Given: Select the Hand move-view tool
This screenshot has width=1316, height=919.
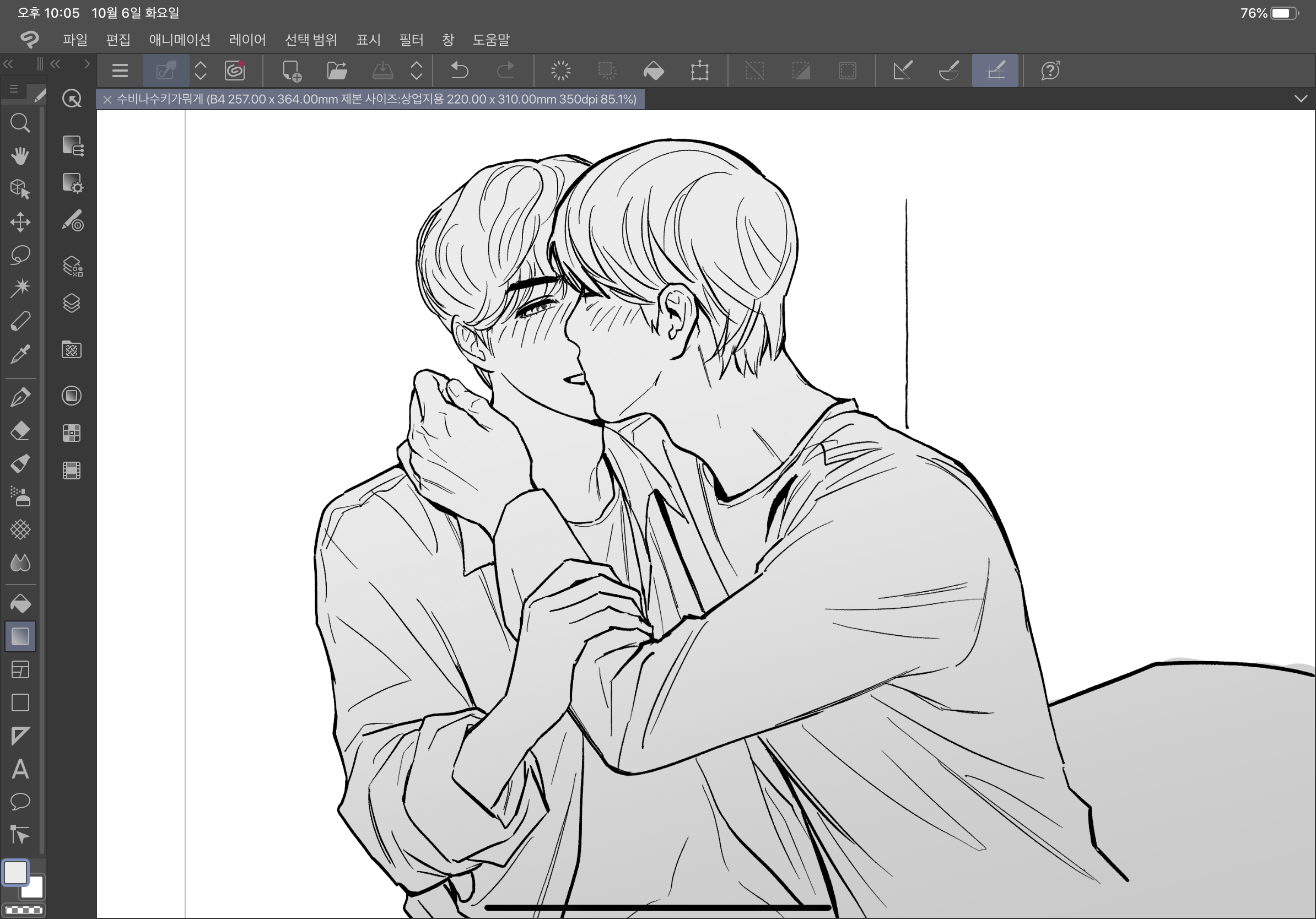Looking at the screenshot, I should [x=20, y=156].
